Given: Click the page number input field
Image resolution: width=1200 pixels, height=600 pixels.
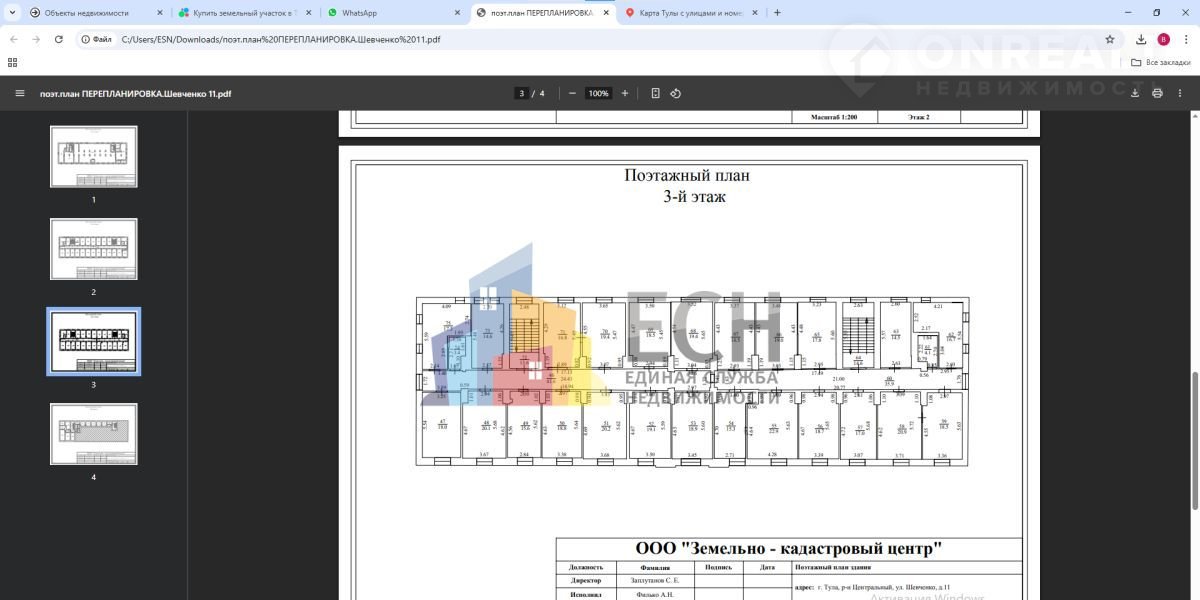Looking at the screenshot, I should coord(521,93).
